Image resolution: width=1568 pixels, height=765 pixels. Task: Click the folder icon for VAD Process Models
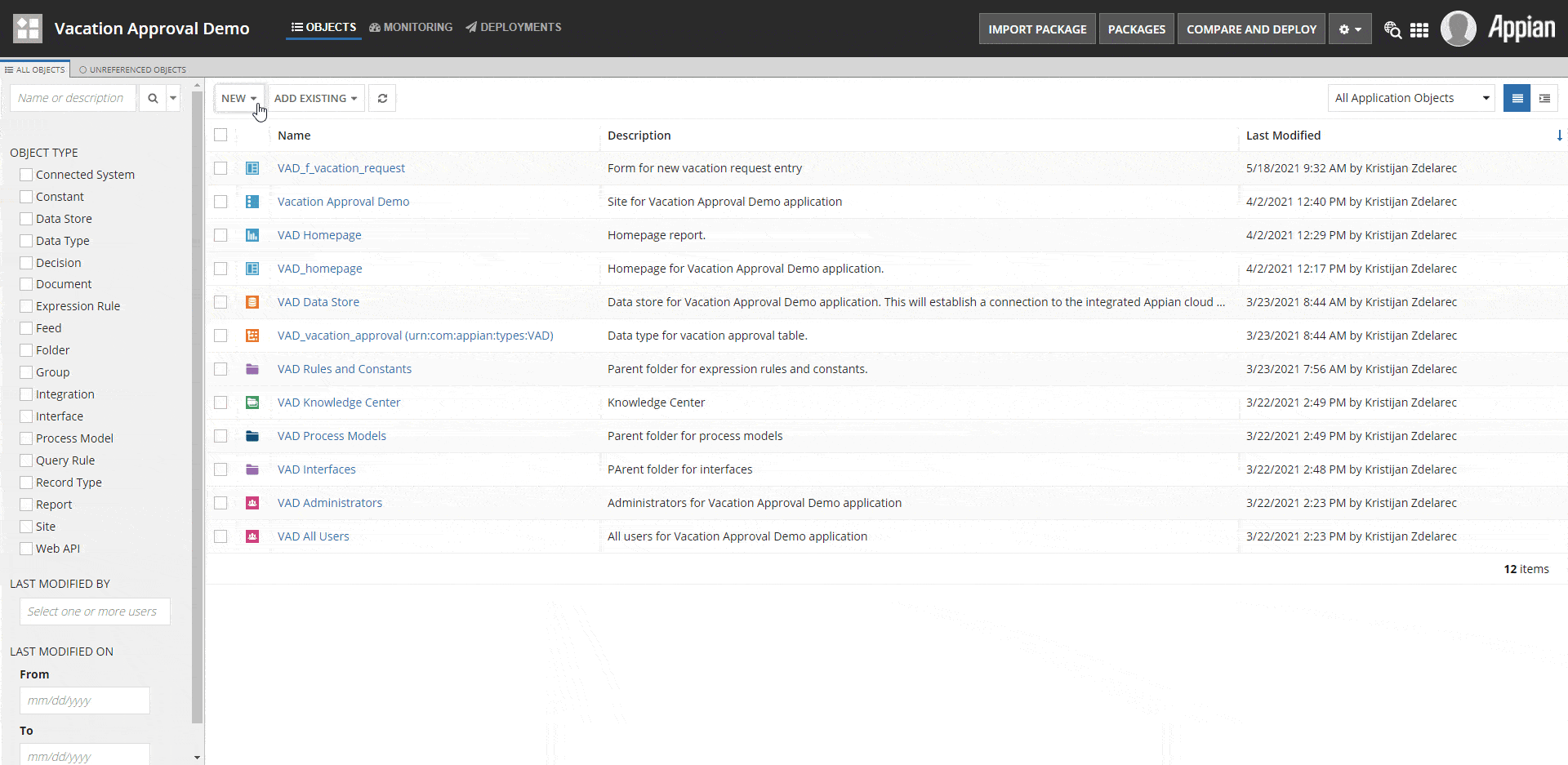click(x=252, y=436)
